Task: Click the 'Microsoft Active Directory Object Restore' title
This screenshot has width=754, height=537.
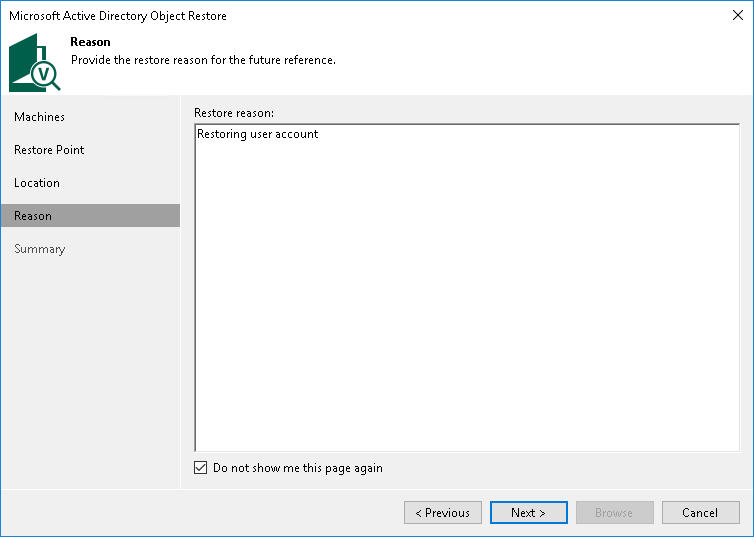Action: point(118,16)
